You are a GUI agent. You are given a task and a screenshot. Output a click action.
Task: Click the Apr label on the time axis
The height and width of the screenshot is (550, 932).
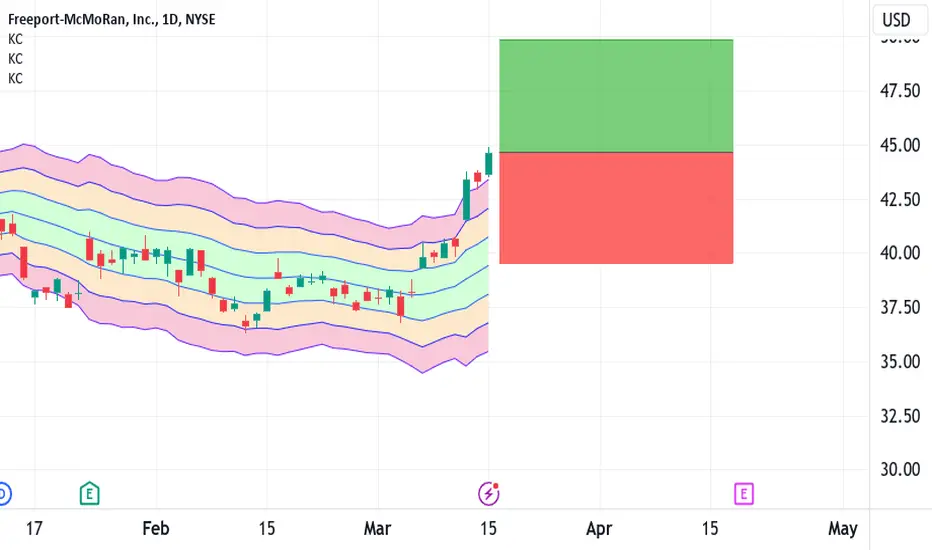(599, 528)
